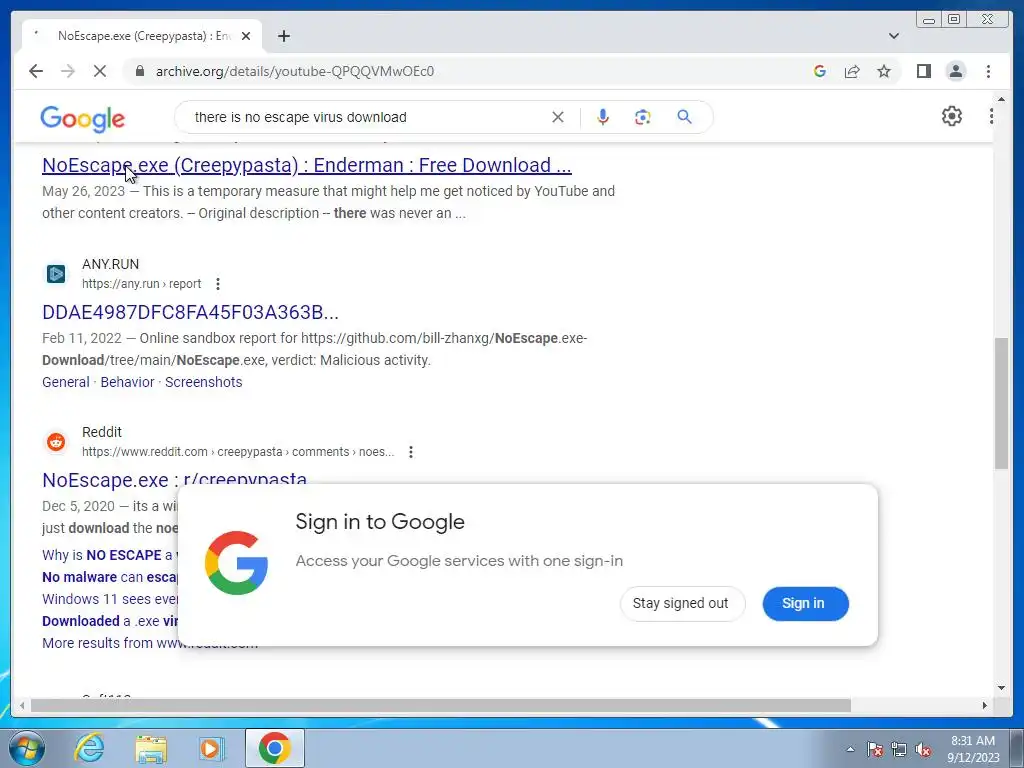1024x768 pixels.
Task: Click Stay signed out
Action: point(680,603)
